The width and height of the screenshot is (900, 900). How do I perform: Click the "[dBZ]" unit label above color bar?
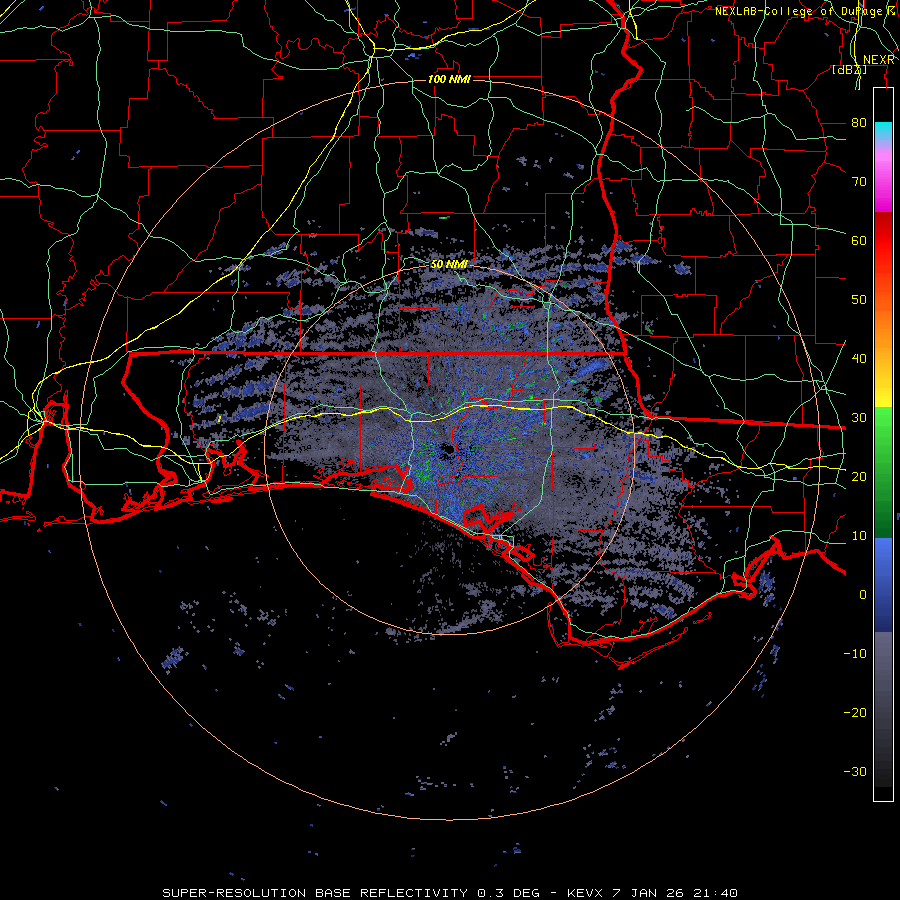pos(849,70)
